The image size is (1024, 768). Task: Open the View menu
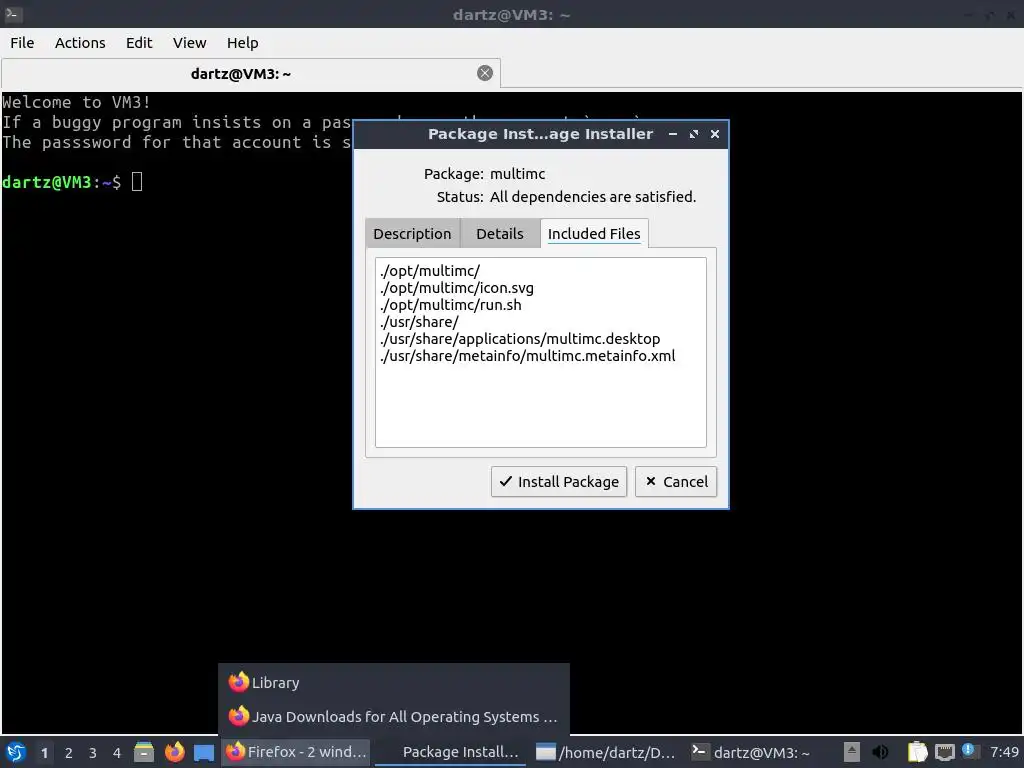tap(189, 43)
